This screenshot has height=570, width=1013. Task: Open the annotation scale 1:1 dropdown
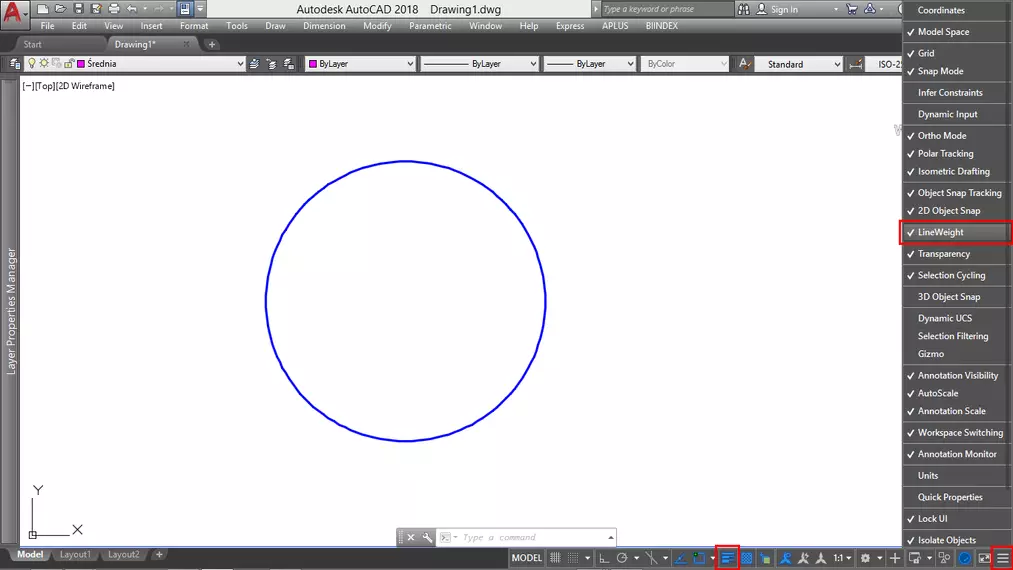[842, 558]
